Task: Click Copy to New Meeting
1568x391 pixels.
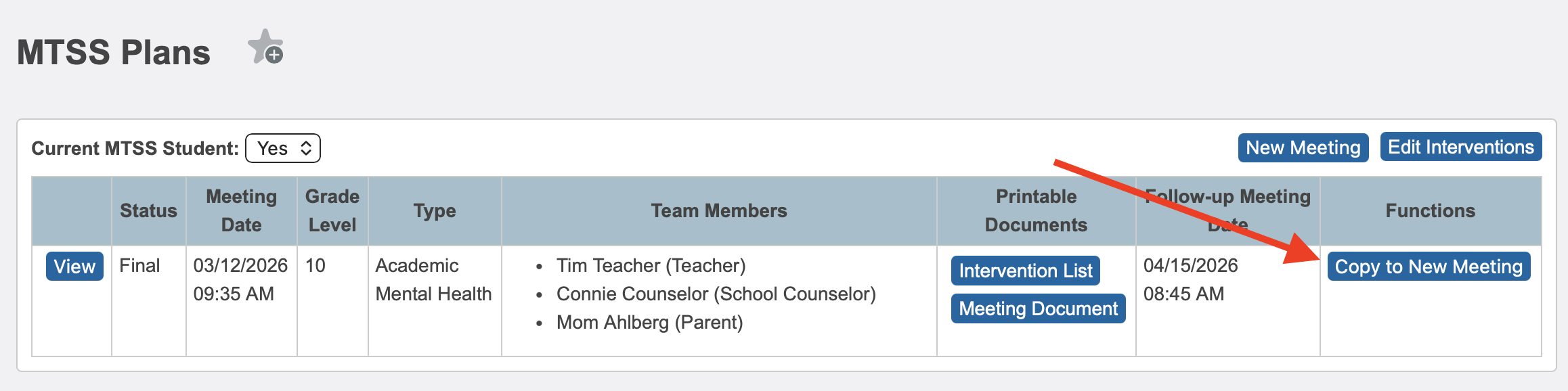Action: [1429, 267]
